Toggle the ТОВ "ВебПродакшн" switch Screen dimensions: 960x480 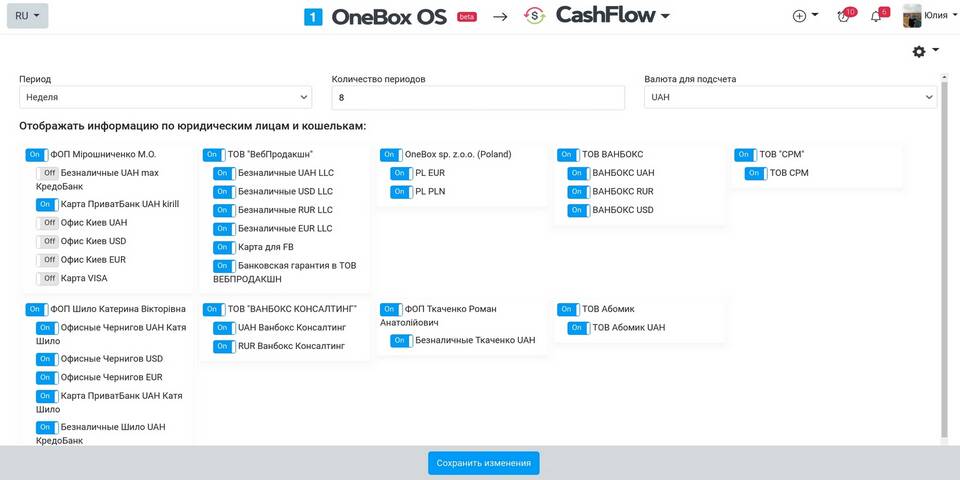tap(214, 155)
